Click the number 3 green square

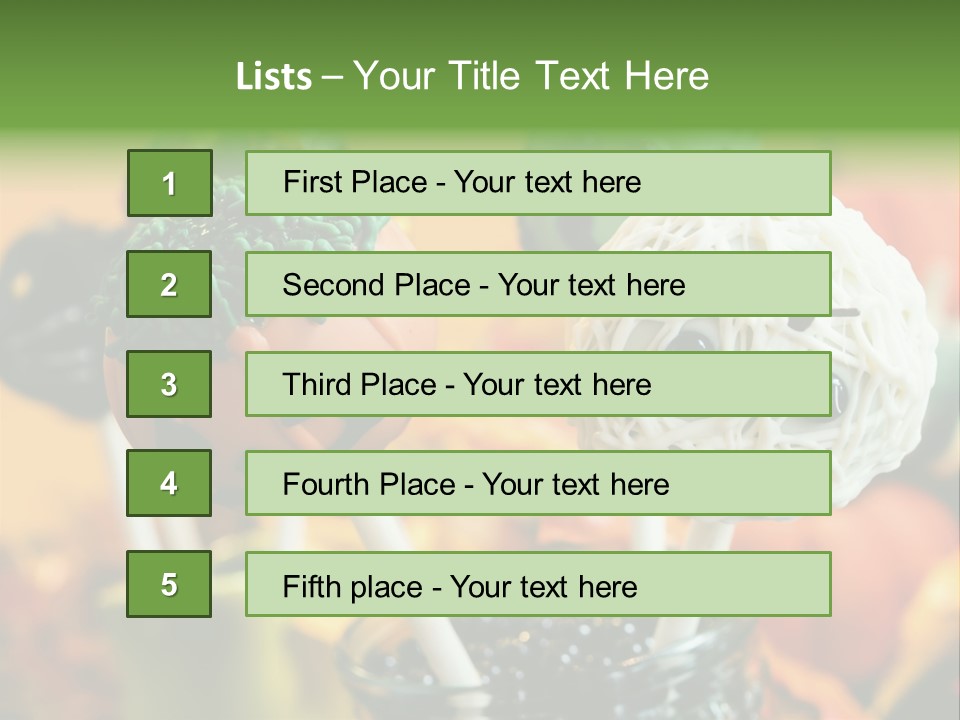tap(169, 384)
